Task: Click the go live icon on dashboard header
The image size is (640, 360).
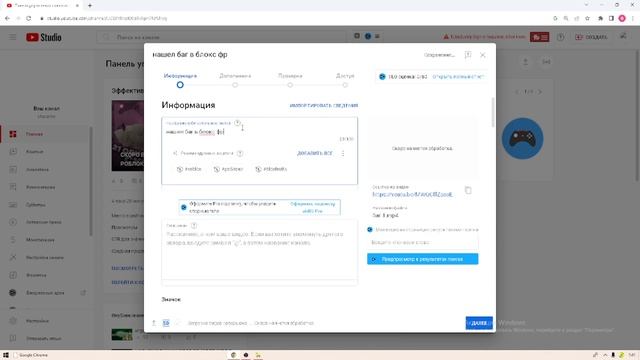Action: click(x=546, y=62)
